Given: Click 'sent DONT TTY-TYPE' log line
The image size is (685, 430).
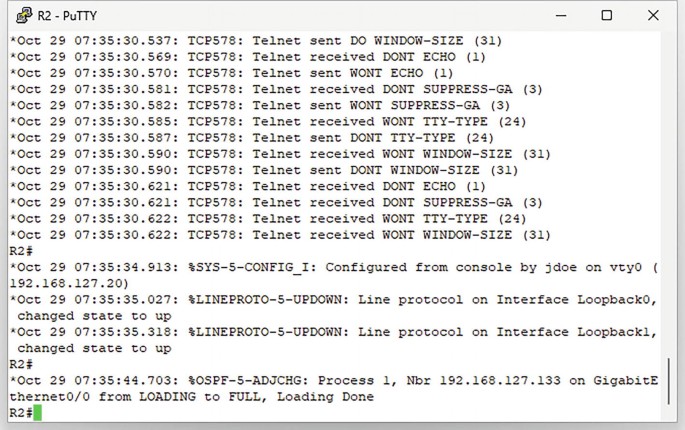Looking at the screenshot, I should coord(252,138).
